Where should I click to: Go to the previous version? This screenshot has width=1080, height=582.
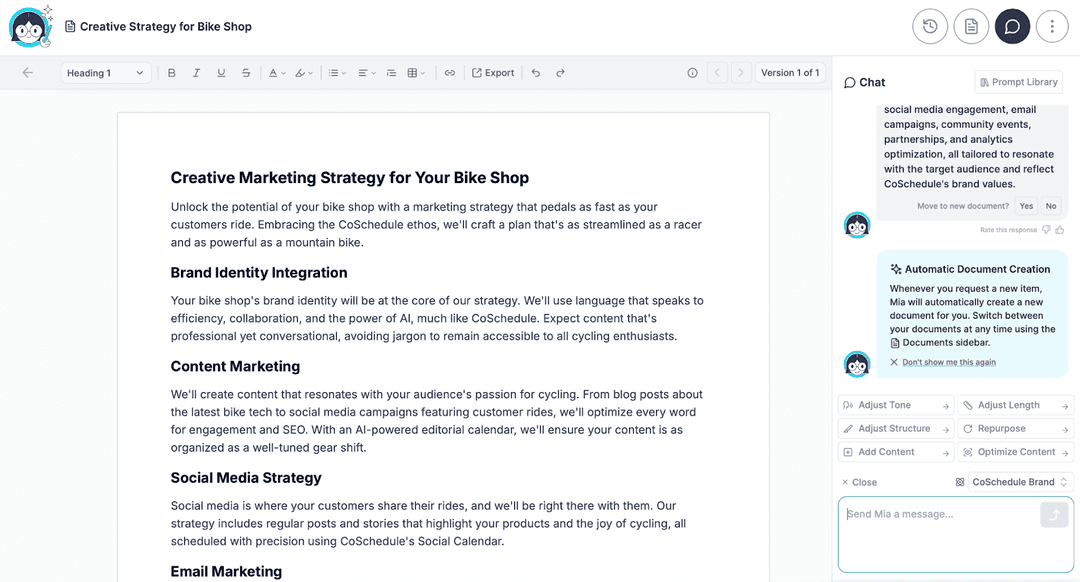click(717, 72)
